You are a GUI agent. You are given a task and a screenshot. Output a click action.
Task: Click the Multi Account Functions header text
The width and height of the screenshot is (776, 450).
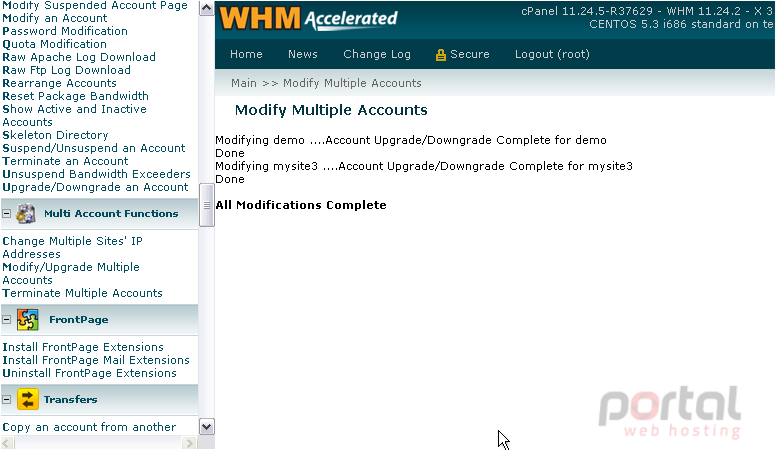[111, 214]
